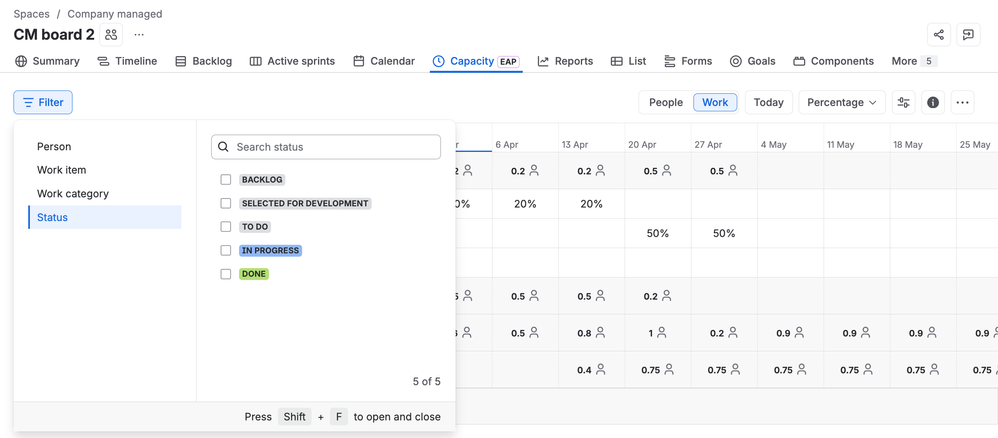Check the TO DO status checkbox
This screenshot has width=998, height=438.
(x=225, y=227)
